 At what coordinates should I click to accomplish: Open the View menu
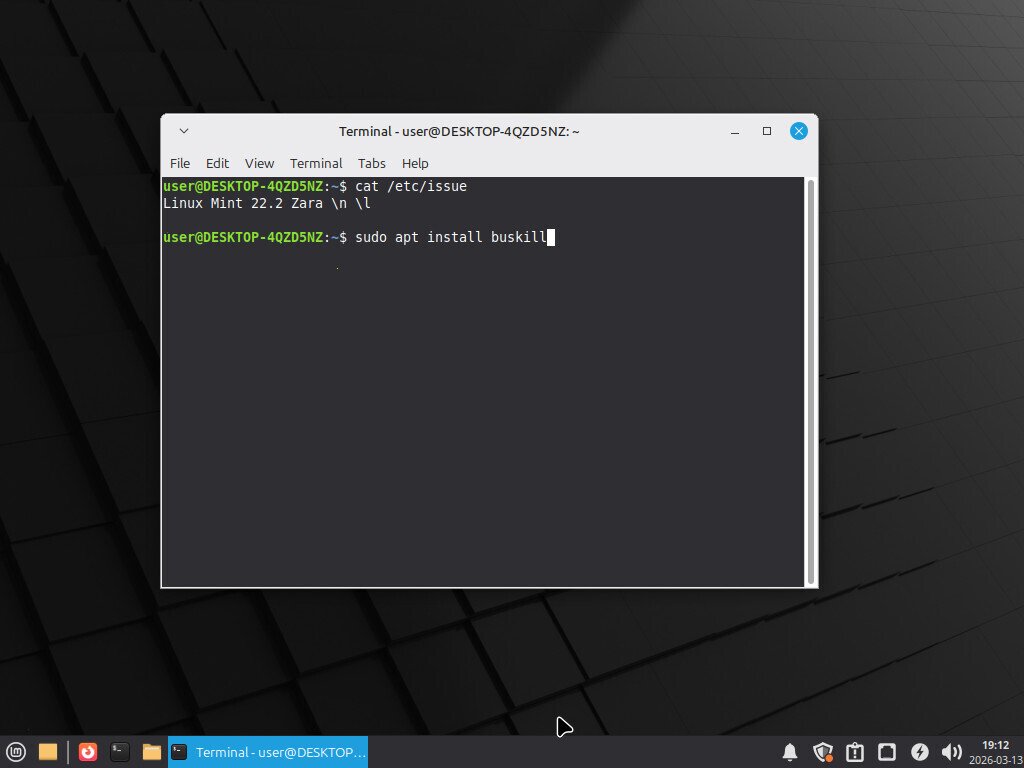coord(259,163)
